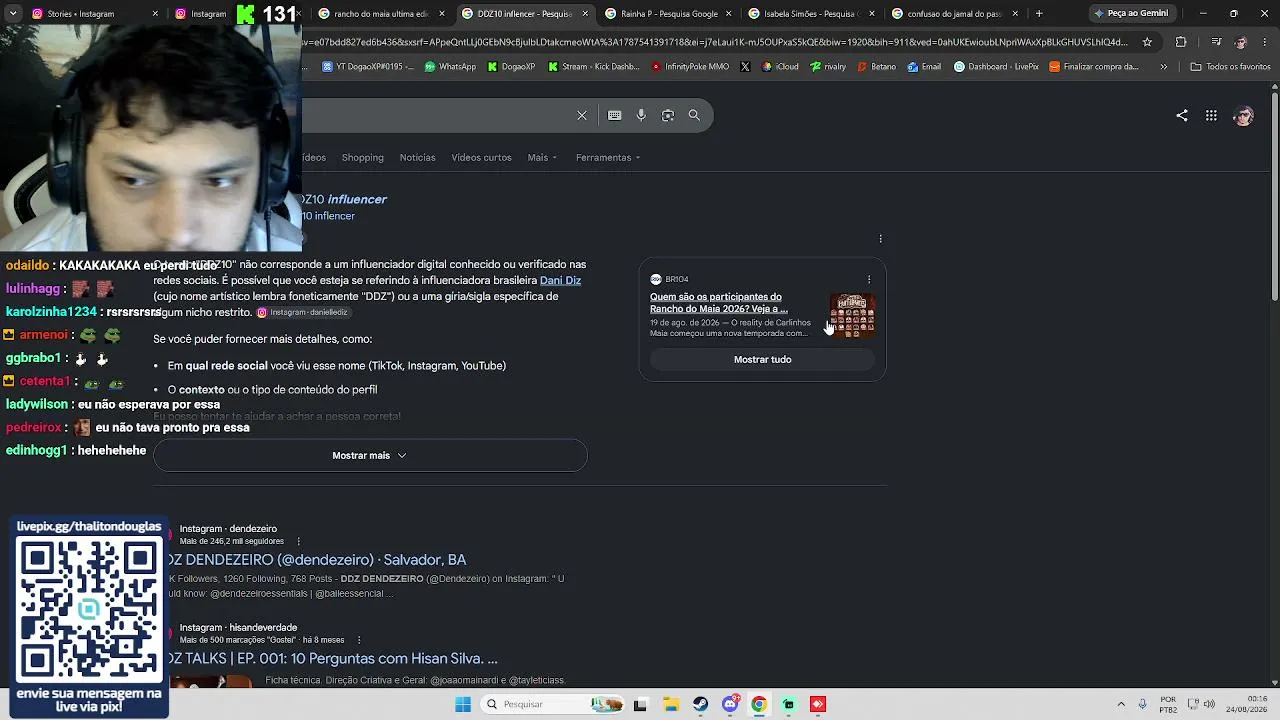Open the DDZ TALKS EP. 001 result
Screen dimensions: 1280x720
pos(332,659)
